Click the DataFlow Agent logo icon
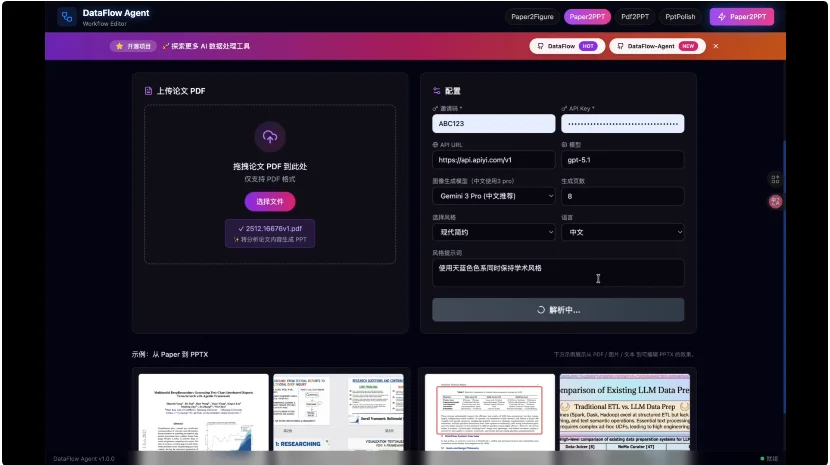This screenshot has height=465, width=830. (67, 17)
